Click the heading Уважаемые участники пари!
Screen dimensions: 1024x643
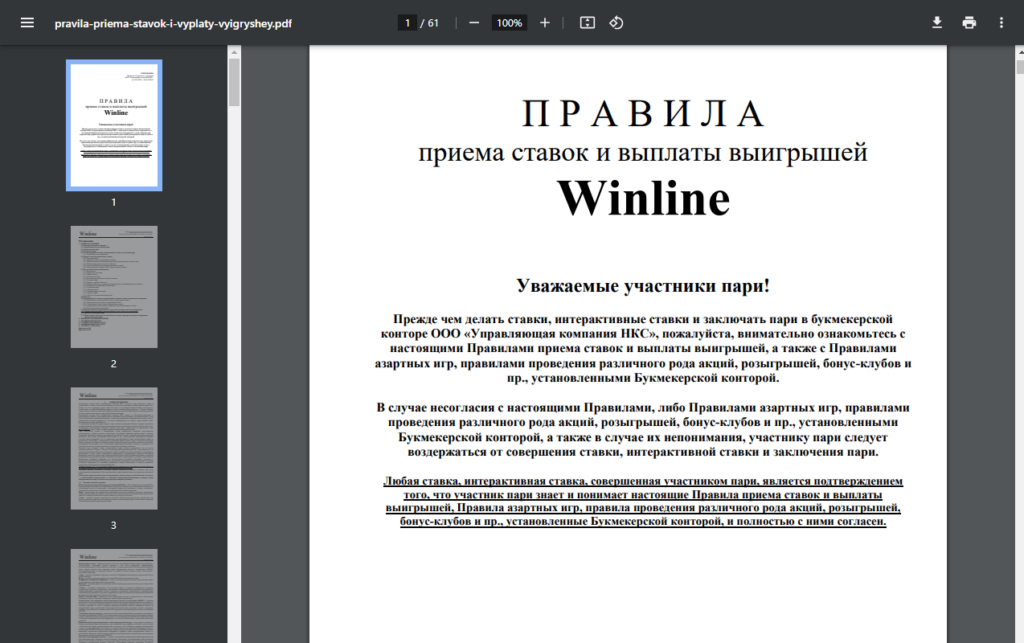[x=643, y=285]
